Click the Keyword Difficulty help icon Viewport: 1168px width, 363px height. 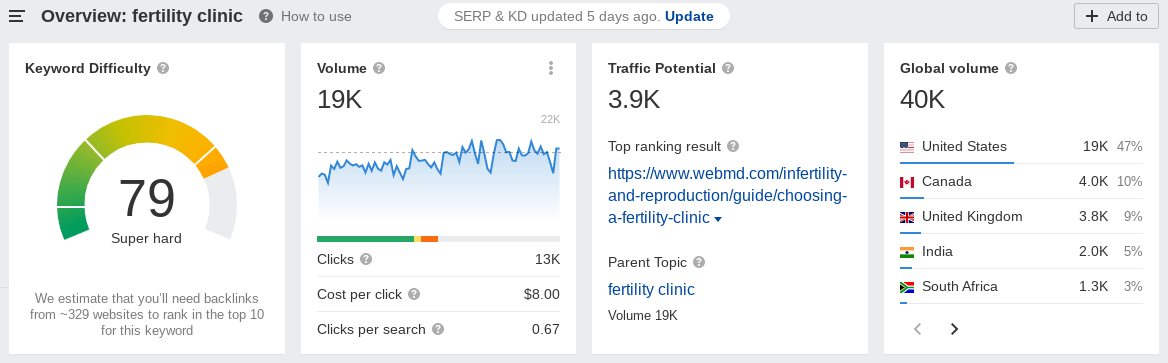point(163,68)
